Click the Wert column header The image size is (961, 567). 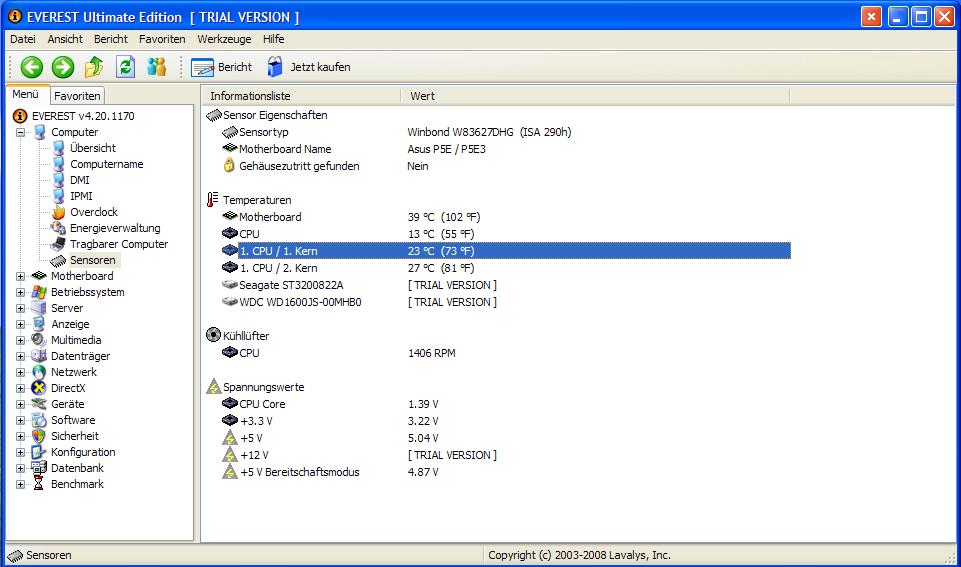[x=595, y=96]
